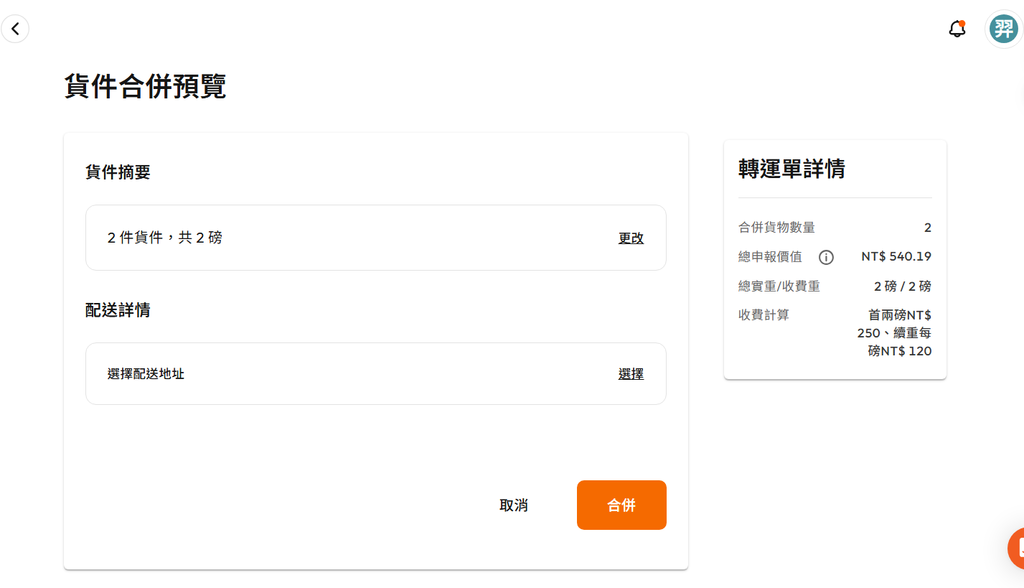Click the 轉運單詳情 panel heading
The height and width of the screenshot is (588, 1024).
pyautogui.click(x=791, y=169)
